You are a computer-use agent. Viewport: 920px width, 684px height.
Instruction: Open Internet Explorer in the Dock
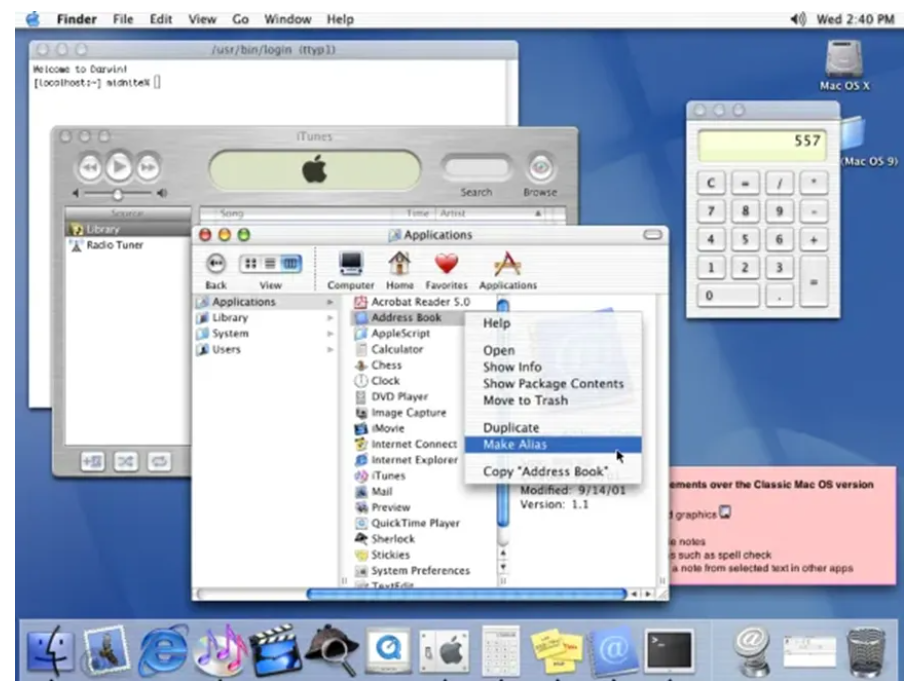click(x=163, y=650)
